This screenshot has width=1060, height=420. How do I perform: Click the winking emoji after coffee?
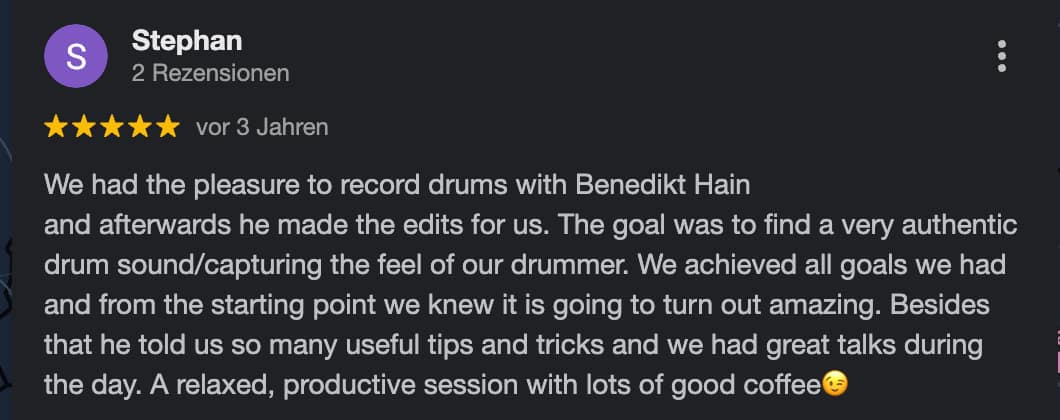tap(834, 383)
